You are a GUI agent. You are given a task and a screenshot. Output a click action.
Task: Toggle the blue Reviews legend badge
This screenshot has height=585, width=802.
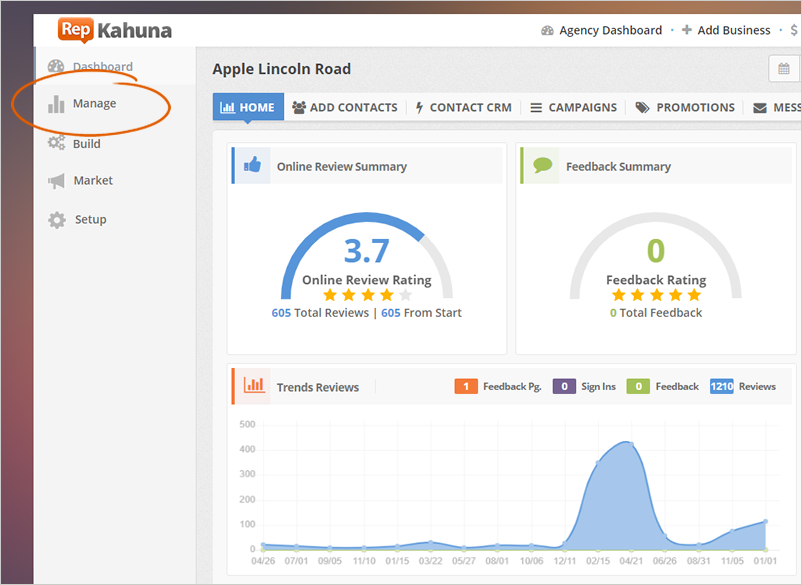[721, 386]
